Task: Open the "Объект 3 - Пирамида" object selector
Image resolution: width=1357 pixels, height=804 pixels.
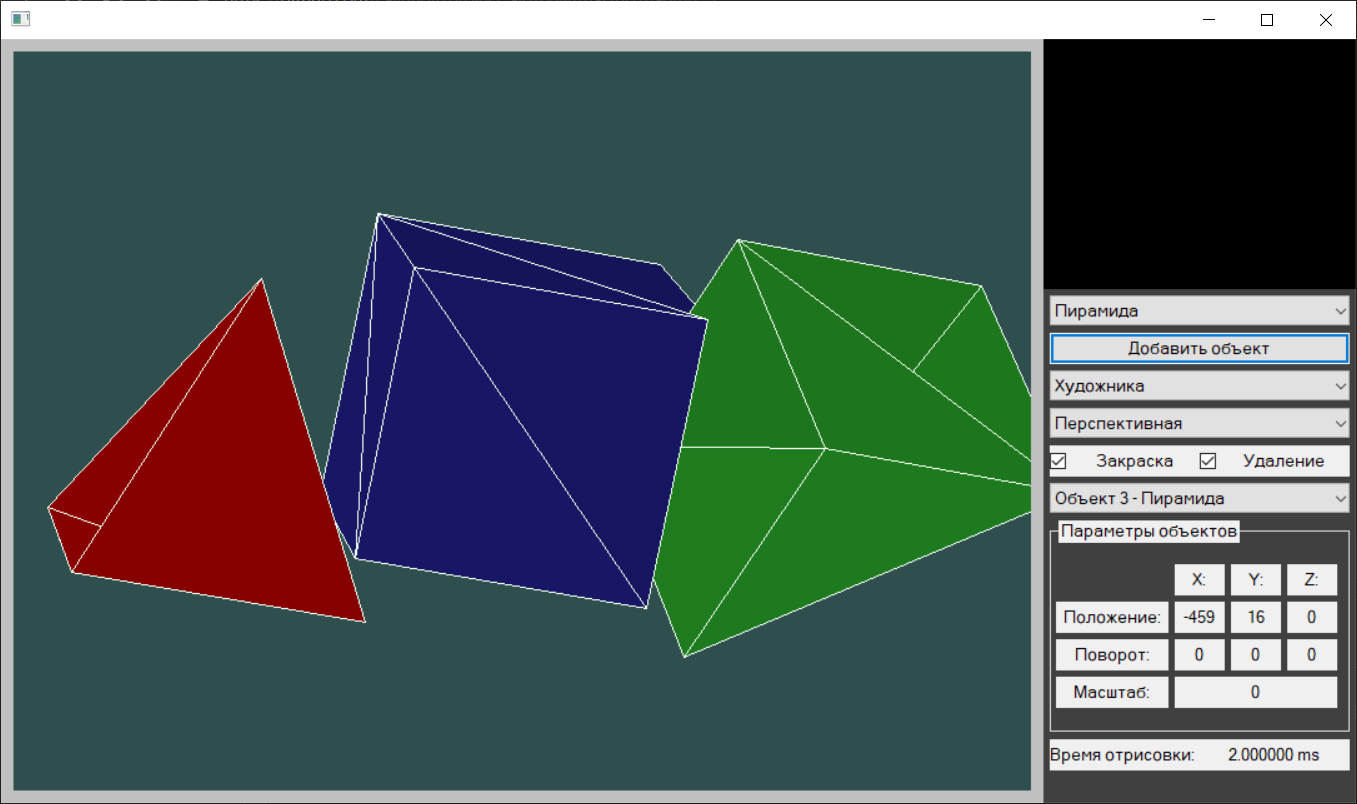Action: coord(1198,497)
